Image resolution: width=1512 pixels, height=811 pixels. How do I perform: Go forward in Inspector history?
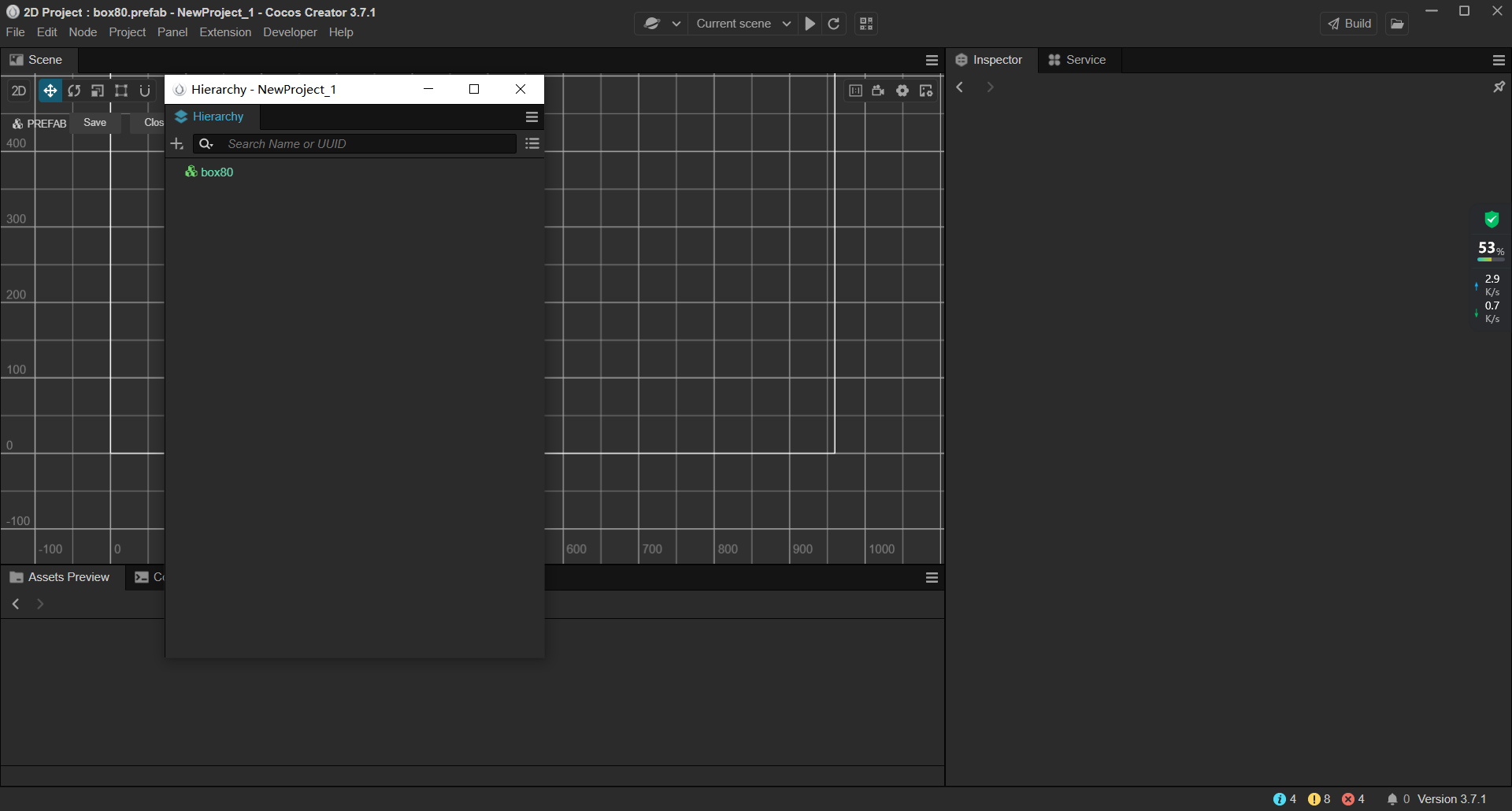tap(990, 87)
